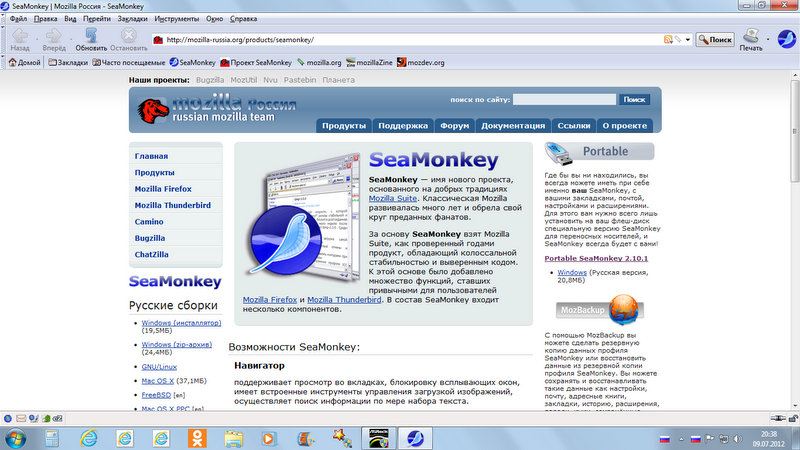Open the Файл menu

[18, 19]
